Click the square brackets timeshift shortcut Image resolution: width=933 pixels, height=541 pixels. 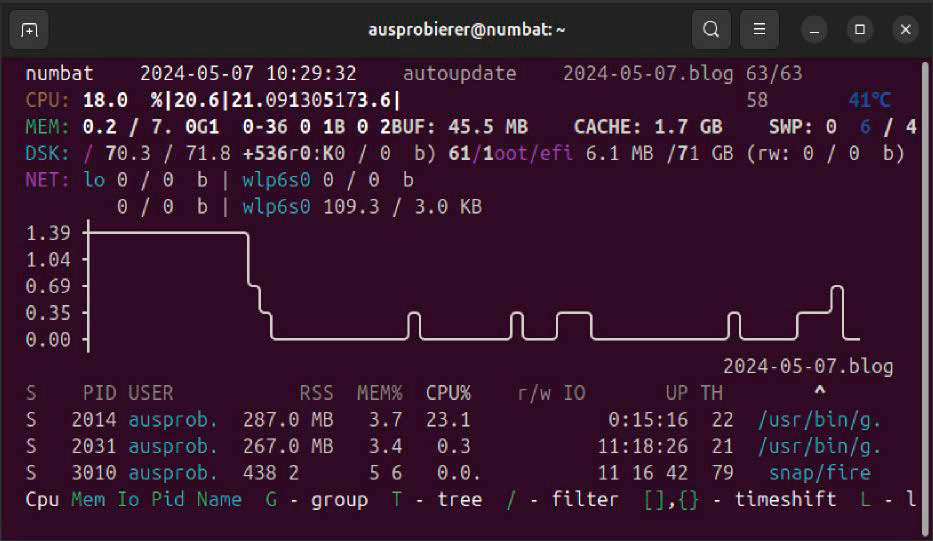[655, 500]
